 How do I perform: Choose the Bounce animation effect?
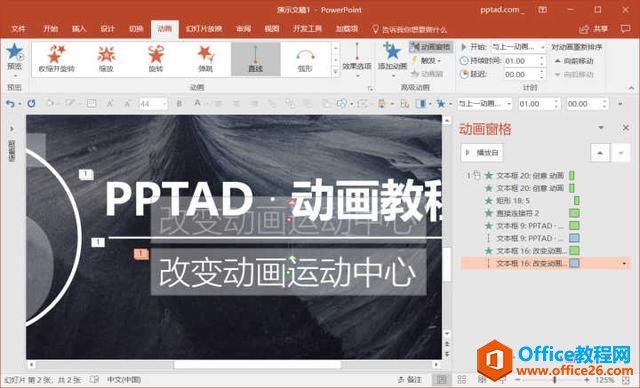[x=205, y=59]
